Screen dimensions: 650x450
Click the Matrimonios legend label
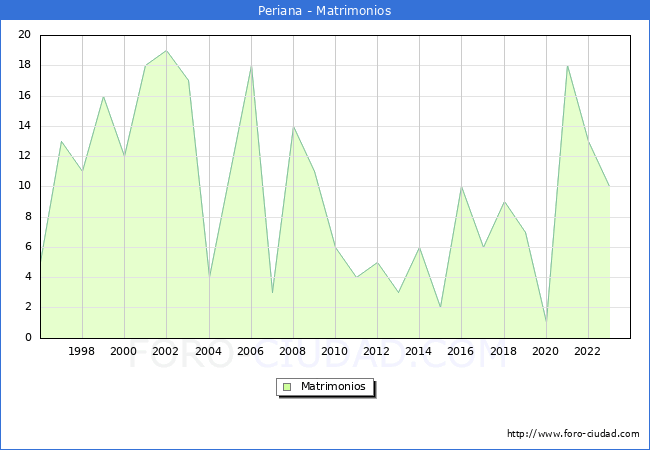[x=333, y=386]
